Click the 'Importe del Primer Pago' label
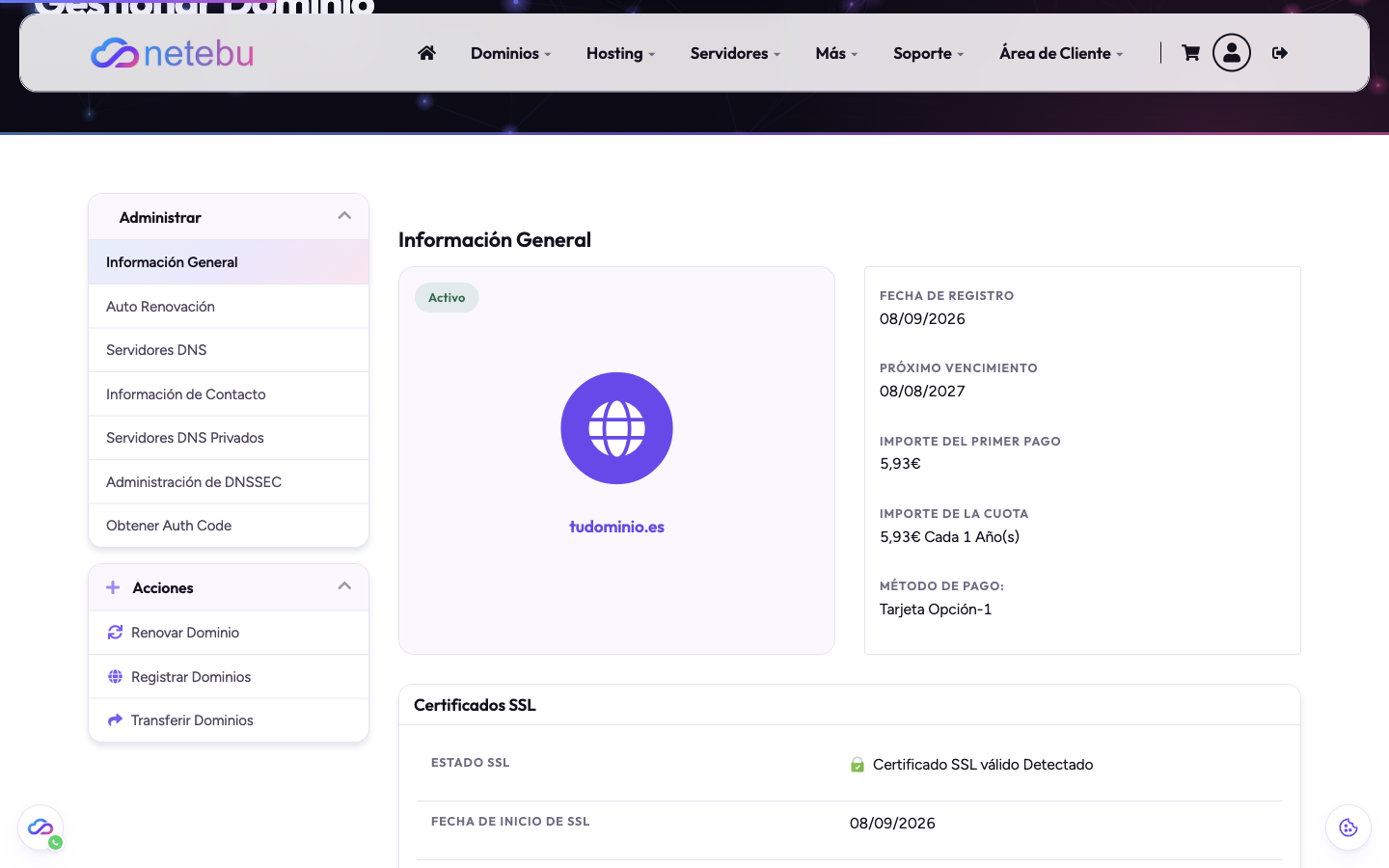The image size is (1389, 868). [x=970, y=442]
